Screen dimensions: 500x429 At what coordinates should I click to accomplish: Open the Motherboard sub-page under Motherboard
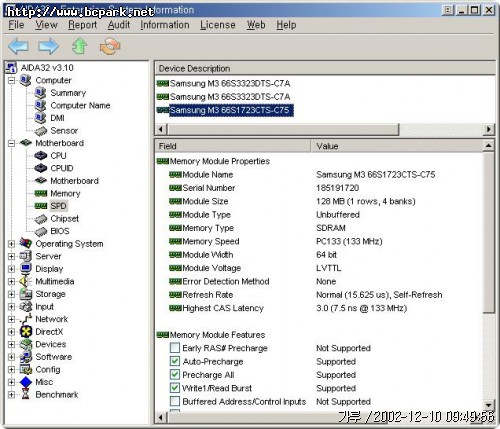(x=74, y=181)
